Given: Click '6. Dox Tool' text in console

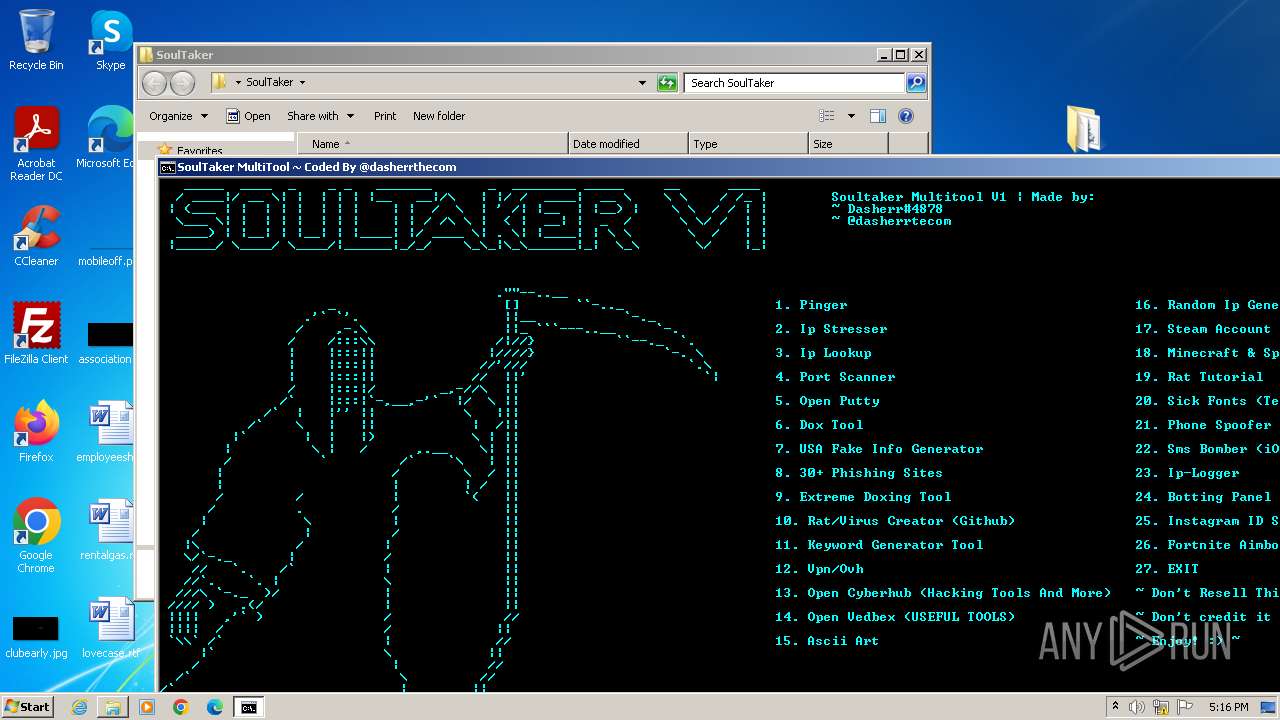Looking at the screenshot, I should click(x=819, y=425).
